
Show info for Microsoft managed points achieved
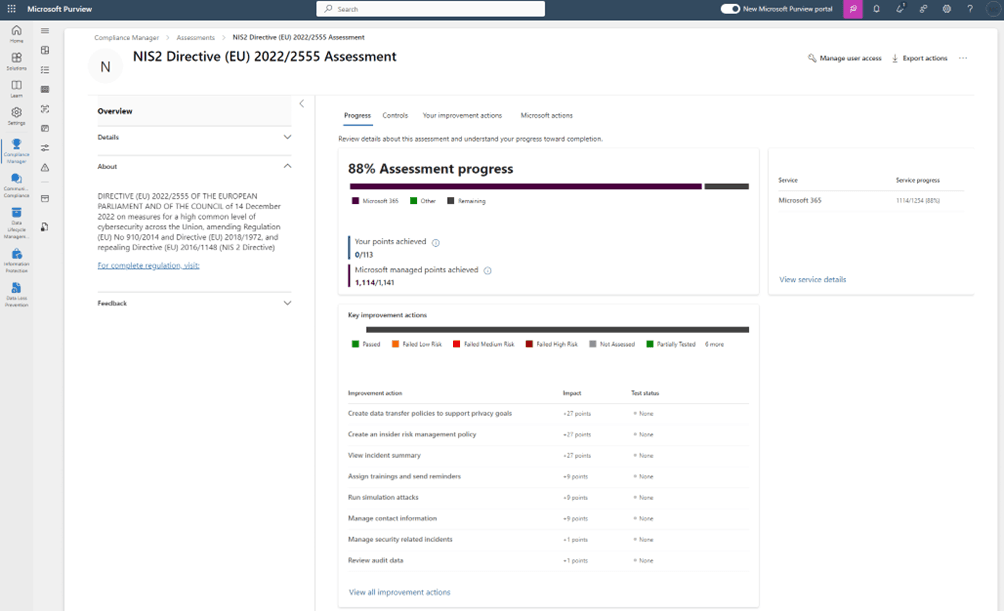coord(488,271)
